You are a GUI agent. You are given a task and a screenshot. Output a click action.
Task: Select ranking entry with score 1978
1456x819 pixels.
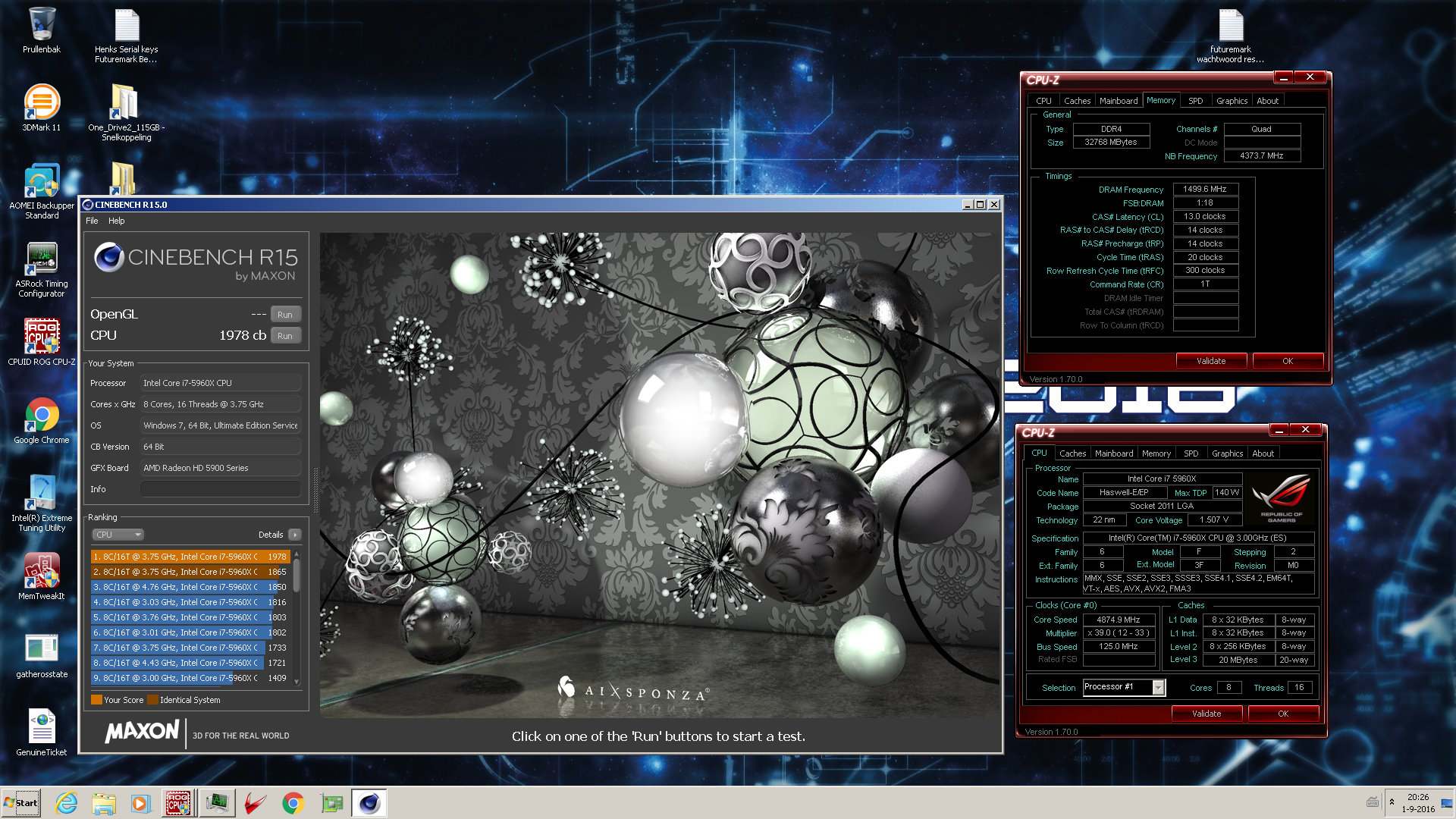coord(190,557)
